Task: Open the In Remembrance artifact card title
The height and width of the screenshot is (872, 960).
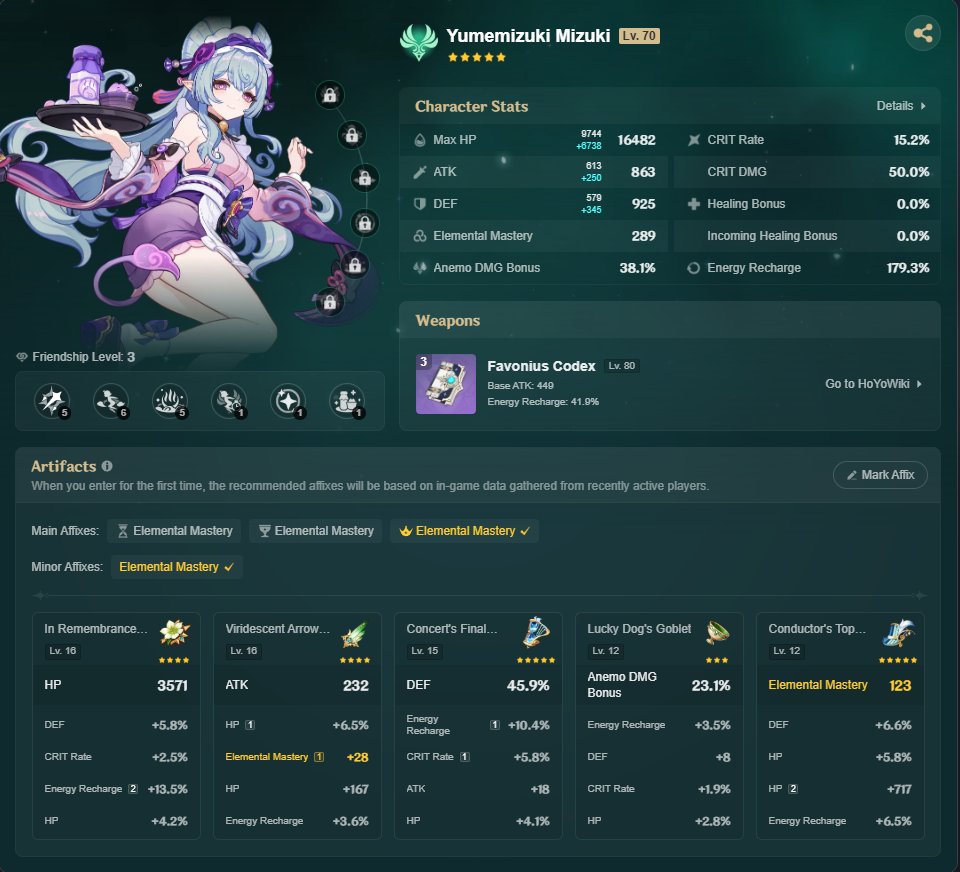Action: click(x=96, y=629)
